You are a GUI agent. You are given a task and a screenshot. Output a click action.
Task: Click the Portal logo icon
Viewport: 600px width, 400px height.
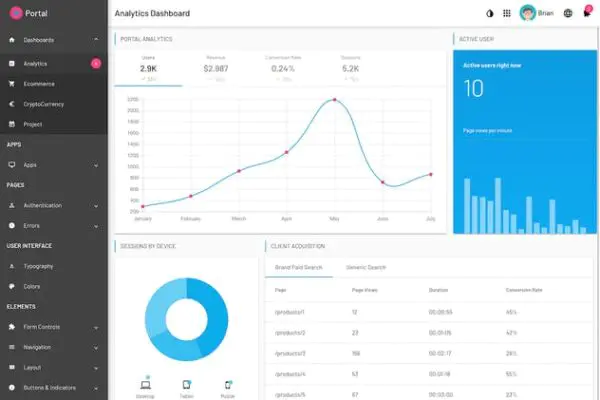pyautogui.click(x=16, y=13)
